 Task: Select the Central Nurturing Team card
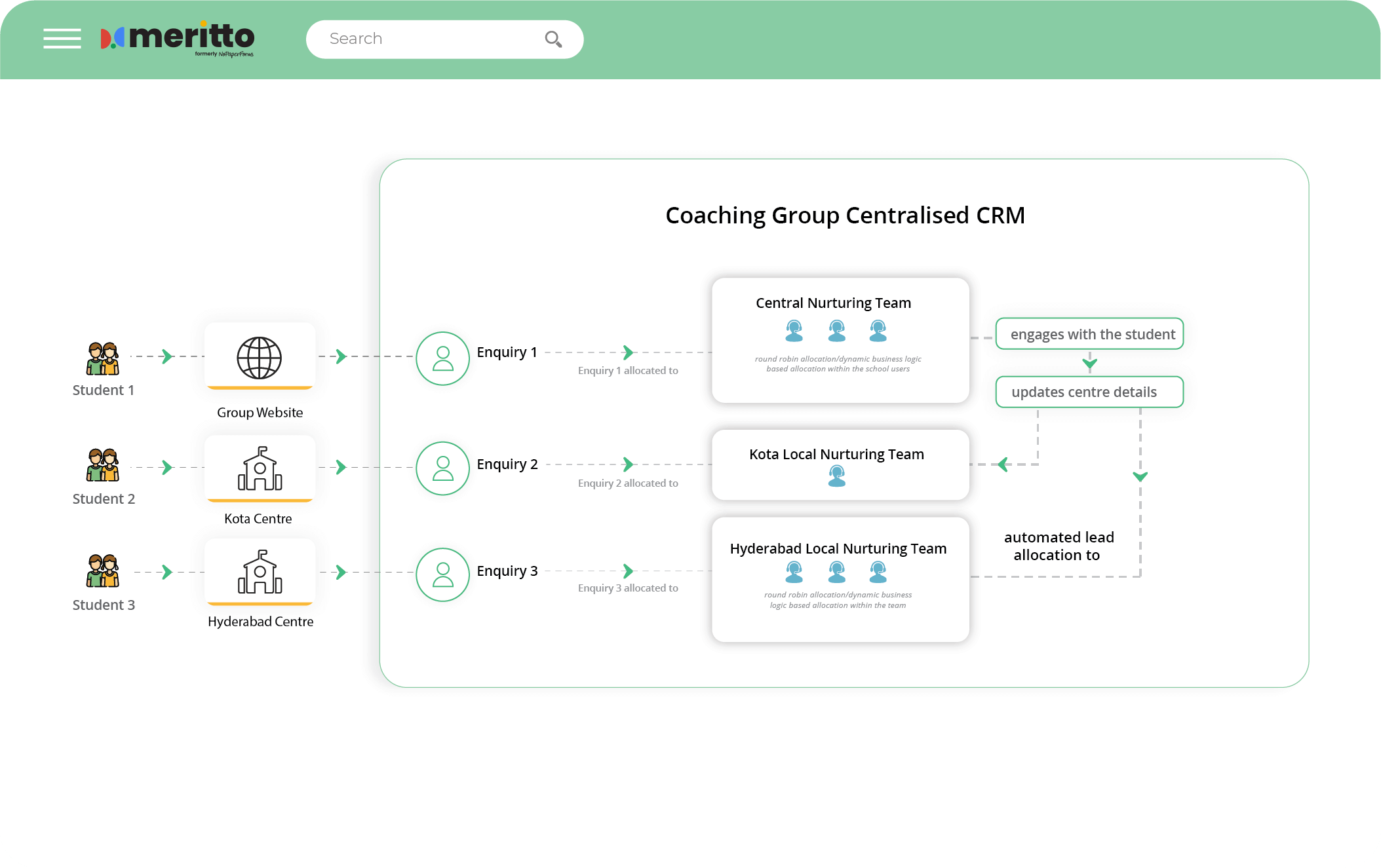click(840, 339)
